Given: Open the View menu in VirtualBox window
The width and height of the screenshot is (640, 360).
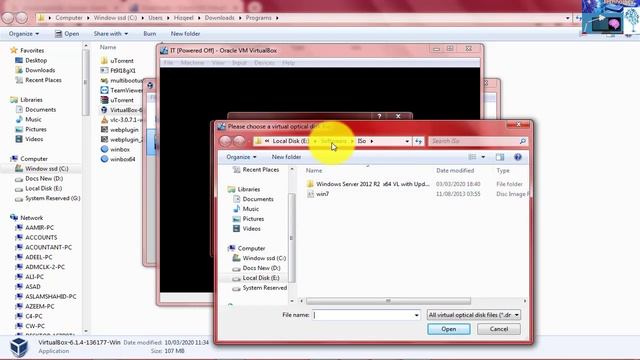Looking at the screenshot, I should (x=218, y=62).
